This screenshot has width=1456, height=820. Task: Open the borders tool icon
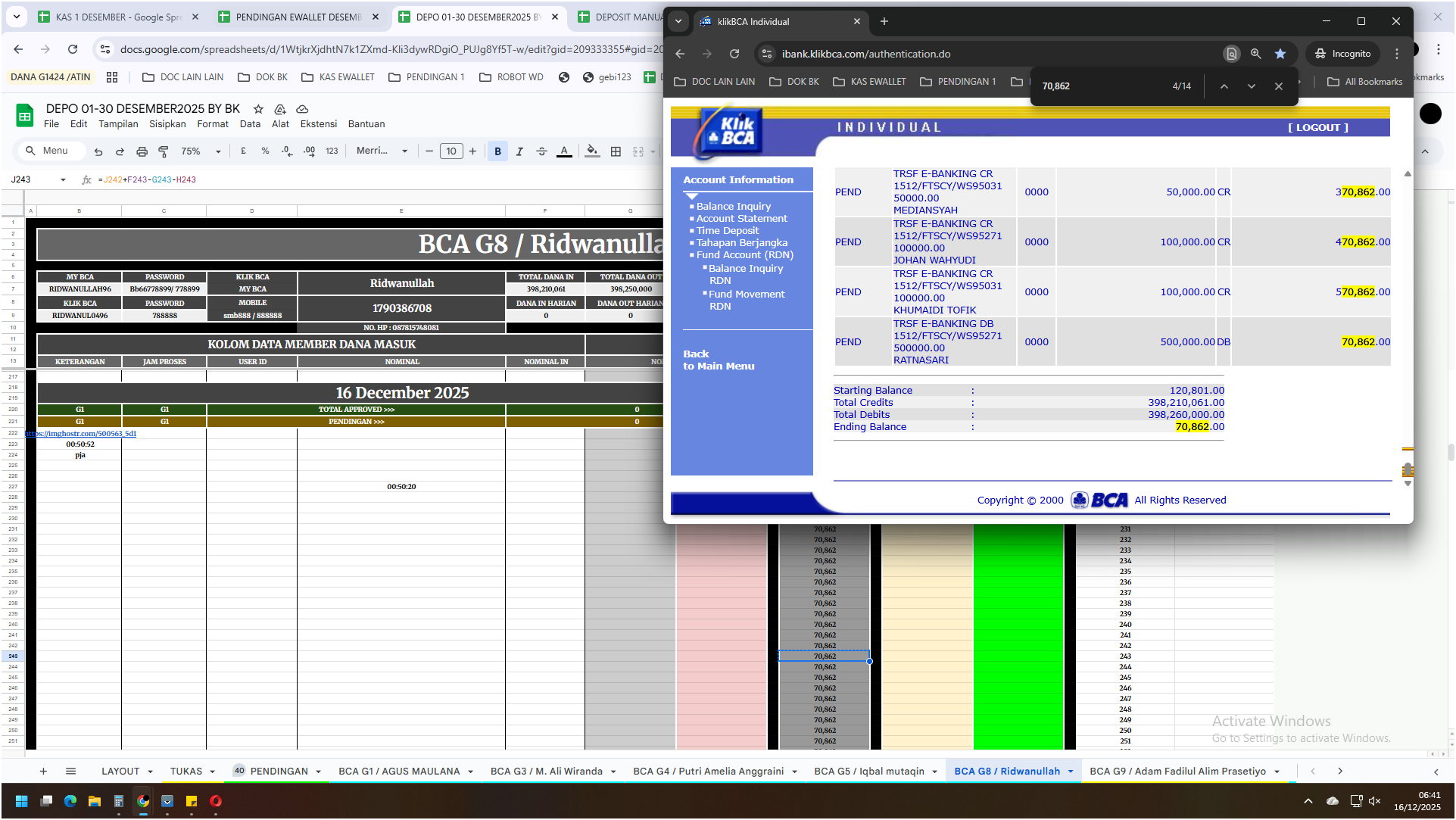(616, 151)
